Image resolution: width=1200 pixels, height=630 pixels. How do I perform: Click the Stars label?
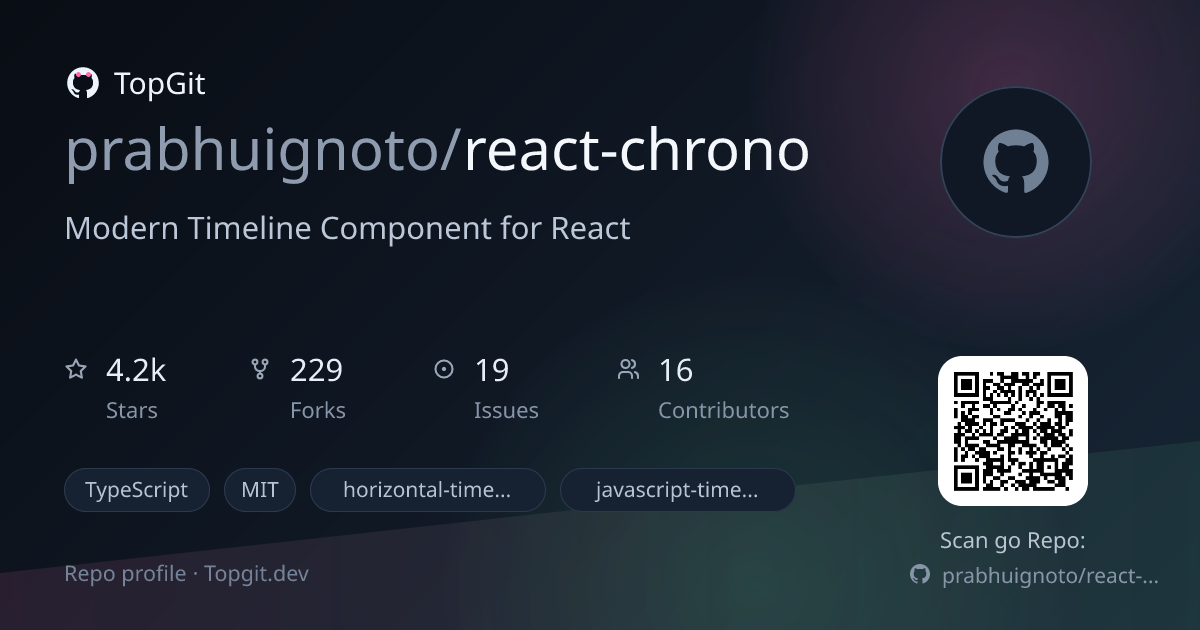click(x=132, y=411)
